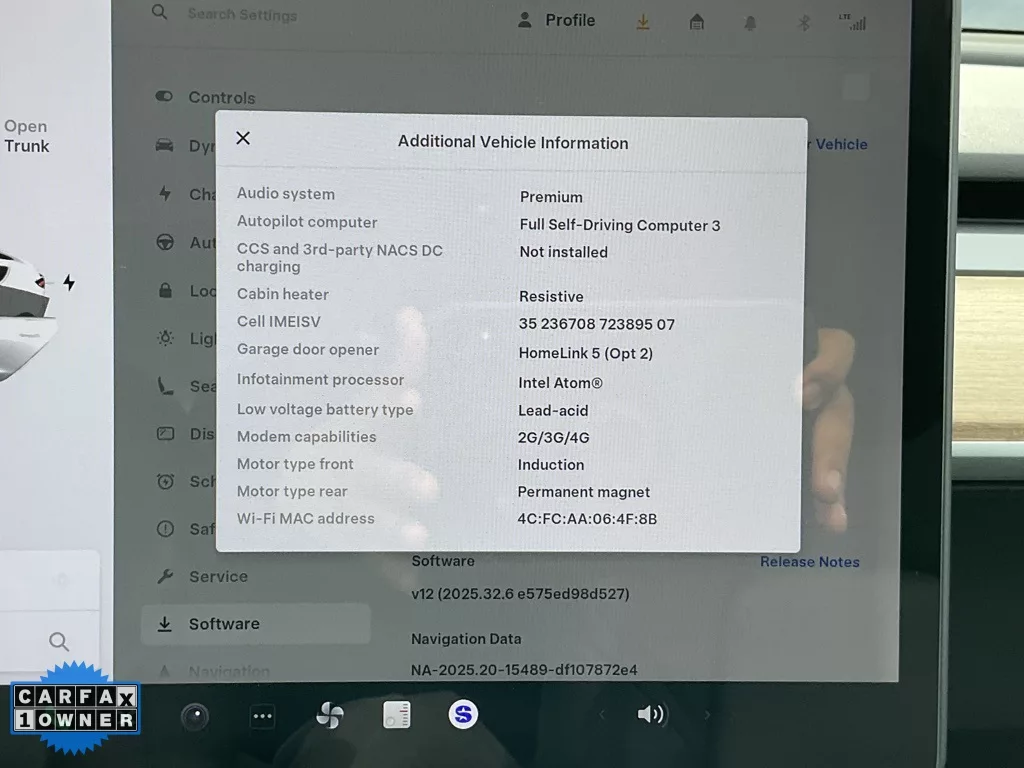Select Controls in settings sidebar
The height and width of the screenshot is (768, 1024).
pyautogui.click(x=221, y=97)
